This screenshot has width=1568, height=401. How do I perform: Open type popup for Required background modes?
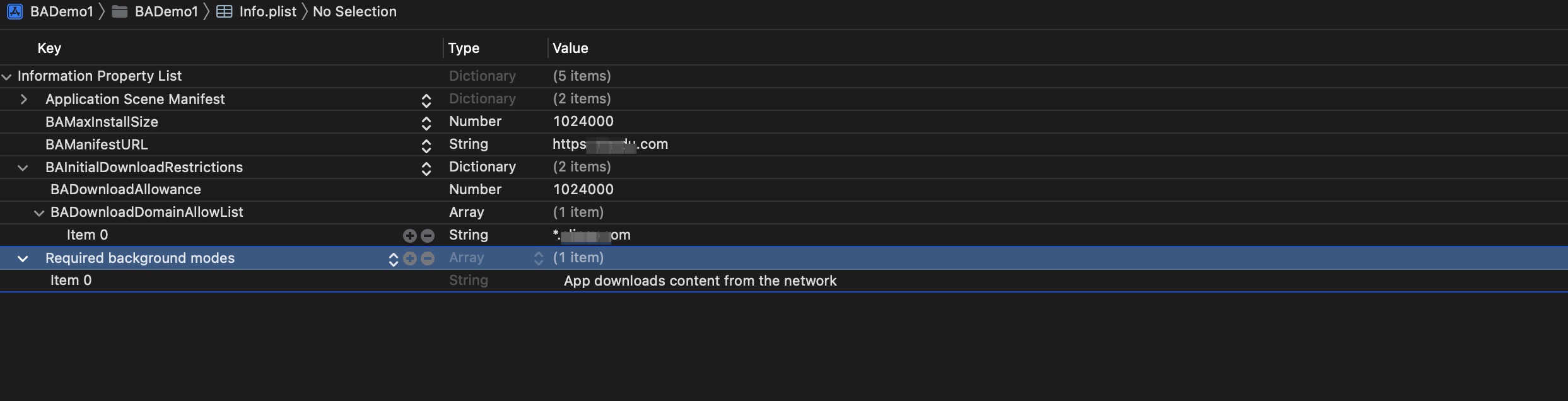pyautogui.click(x=538, y=259)
